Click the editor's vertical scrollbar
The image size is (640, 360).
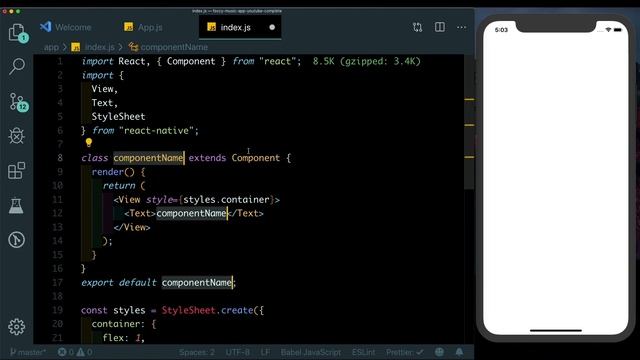point(469,122)
